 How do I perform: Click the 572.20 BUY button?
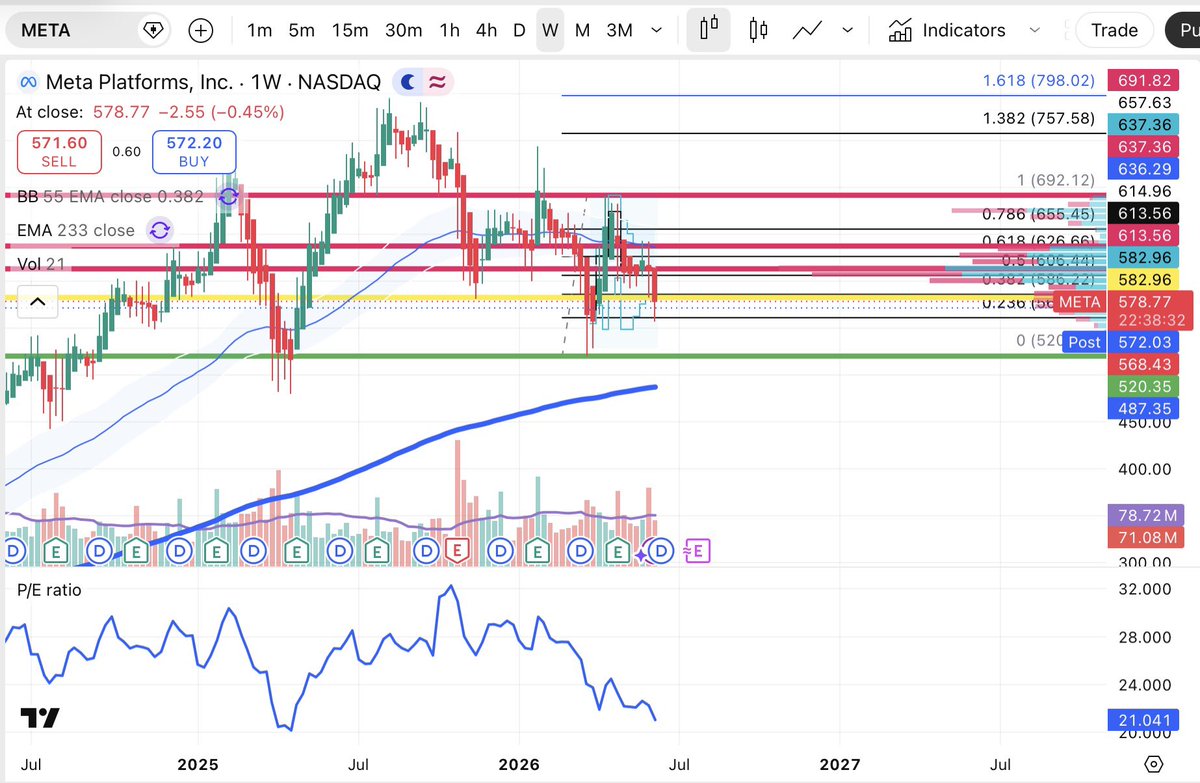194,152
